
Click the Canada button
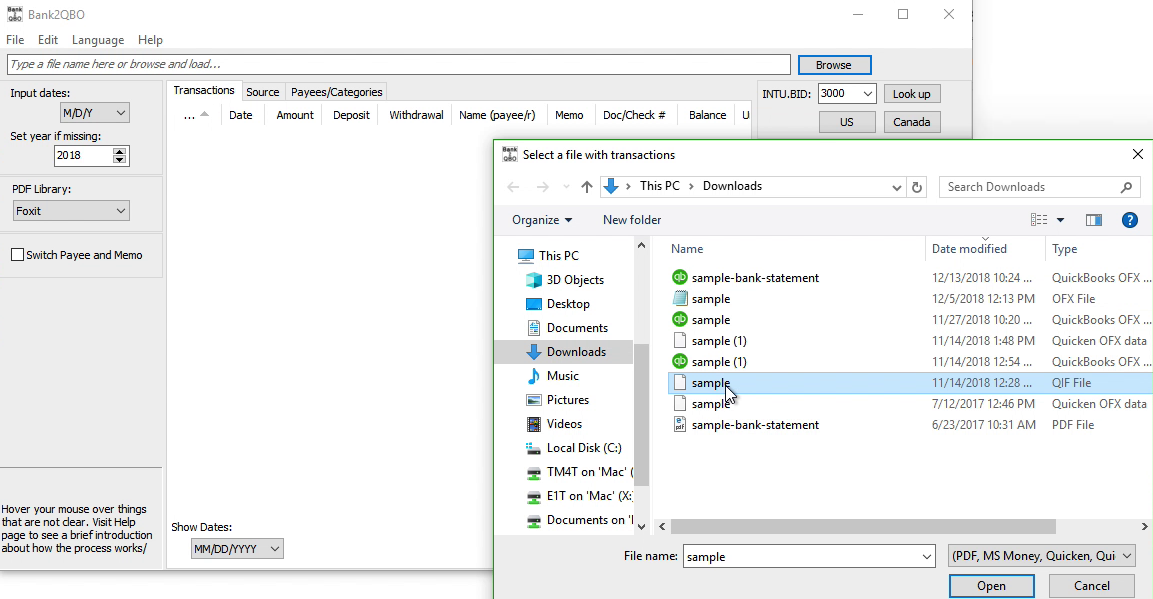pos(912,122)
